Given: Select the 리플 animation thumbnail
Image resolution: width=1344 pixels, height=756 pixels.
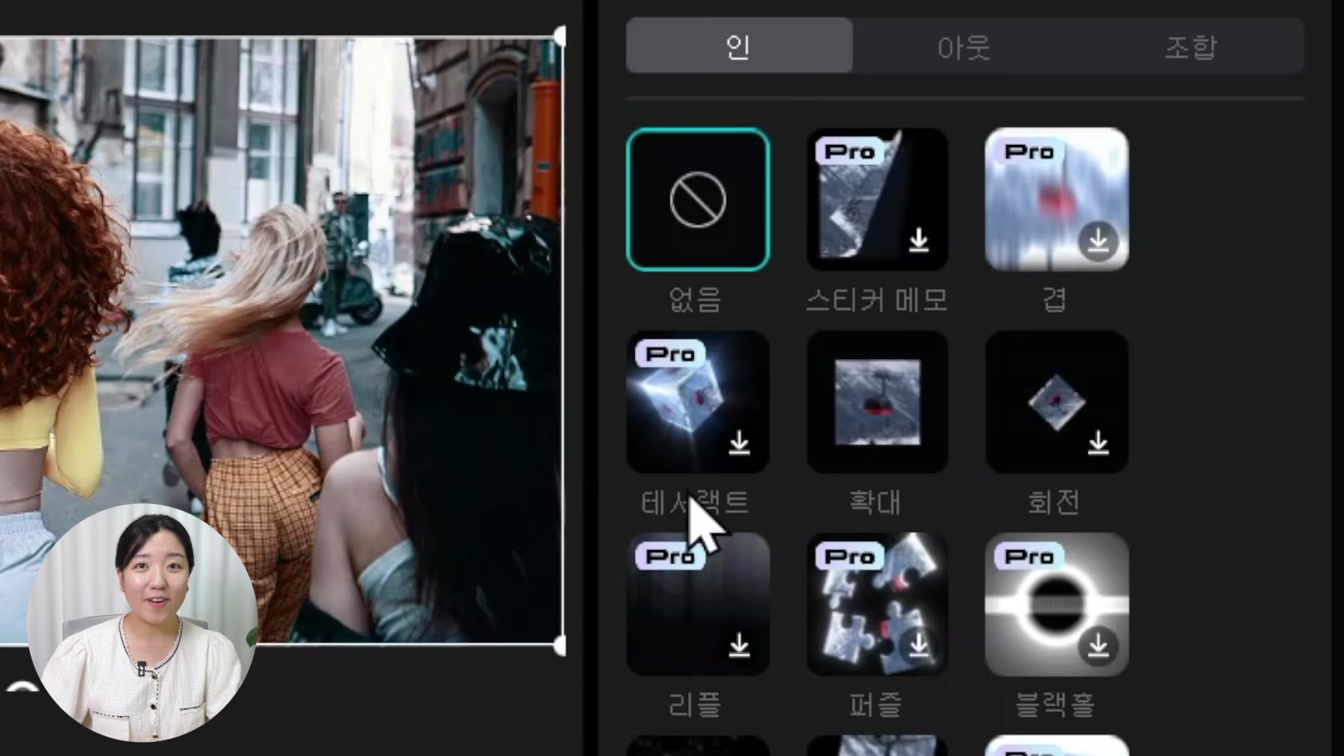Looking at the screenshot, I should (x=698, y=604).
